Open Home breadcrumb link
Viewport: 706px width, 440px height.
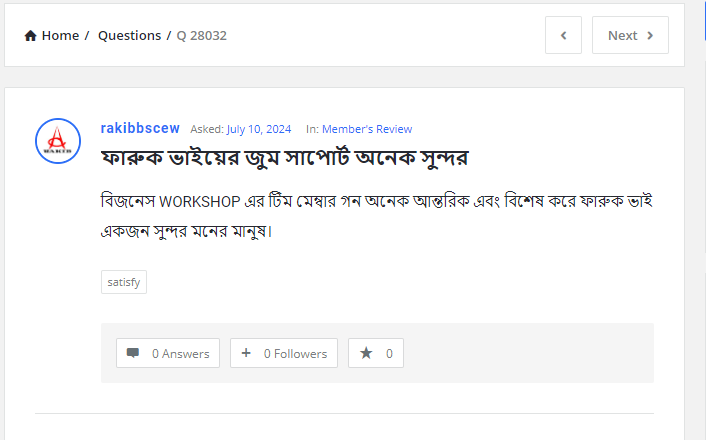point(60,36)
